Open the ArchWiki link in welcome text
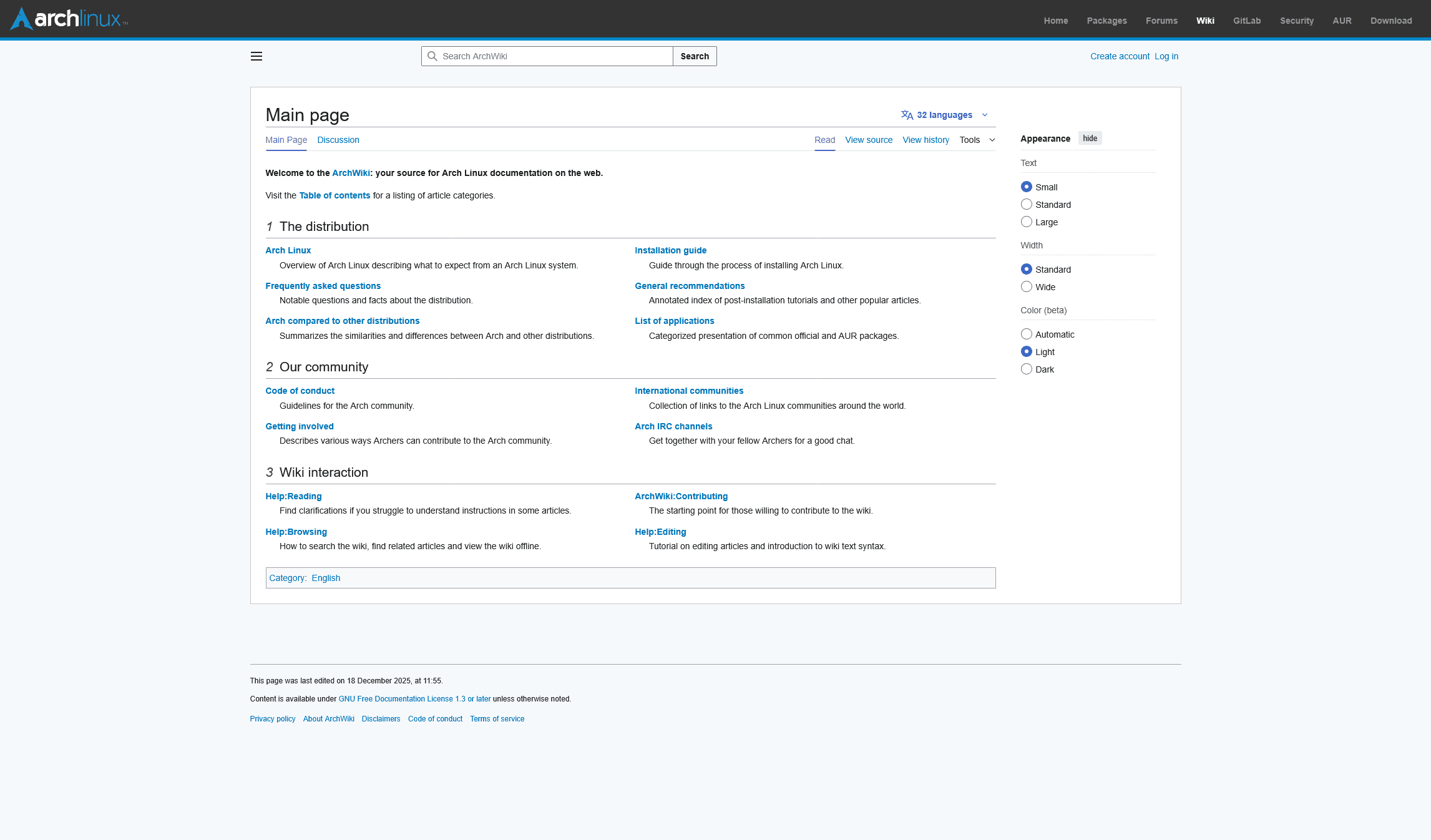Image resolution: width=1431 pixels, height=840 pixels. coord(351,173)
